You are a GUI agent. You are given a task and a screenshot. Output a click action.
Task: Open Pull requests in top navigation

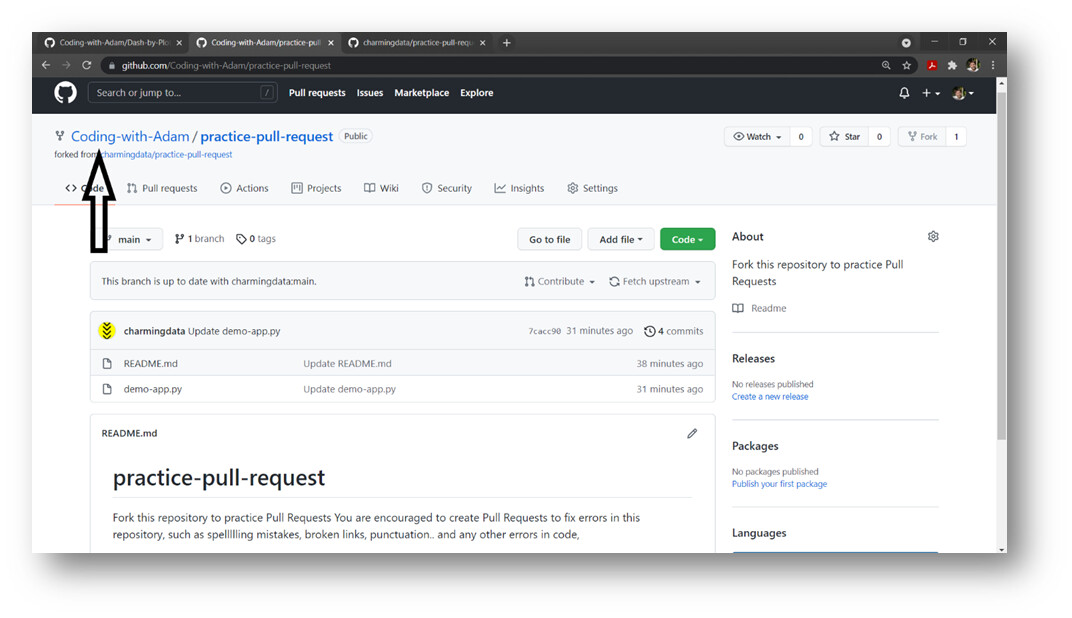point(317,93)
